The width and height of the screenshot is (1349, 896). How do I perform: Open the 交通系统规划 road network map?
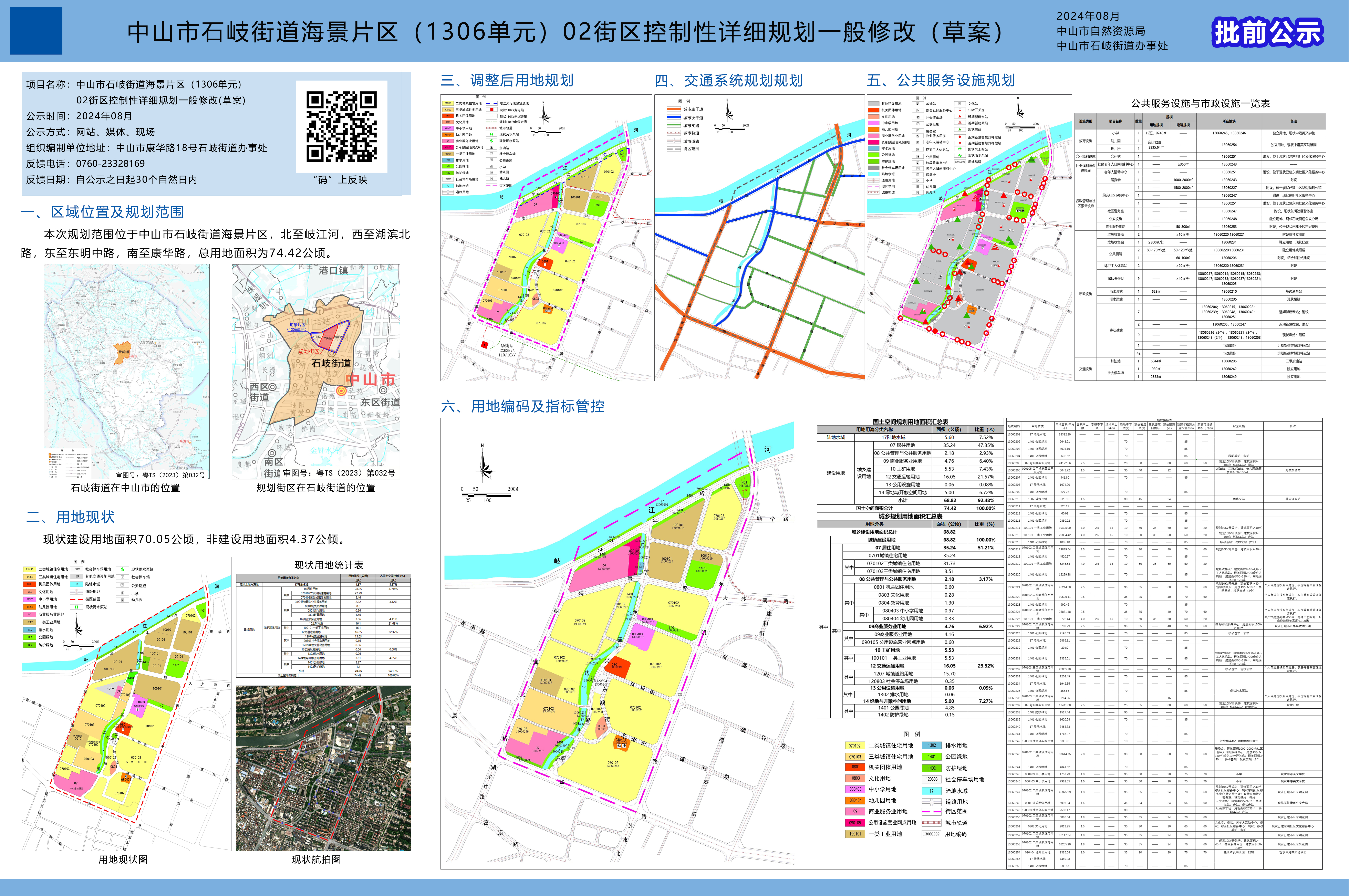(x=759, y=238)
